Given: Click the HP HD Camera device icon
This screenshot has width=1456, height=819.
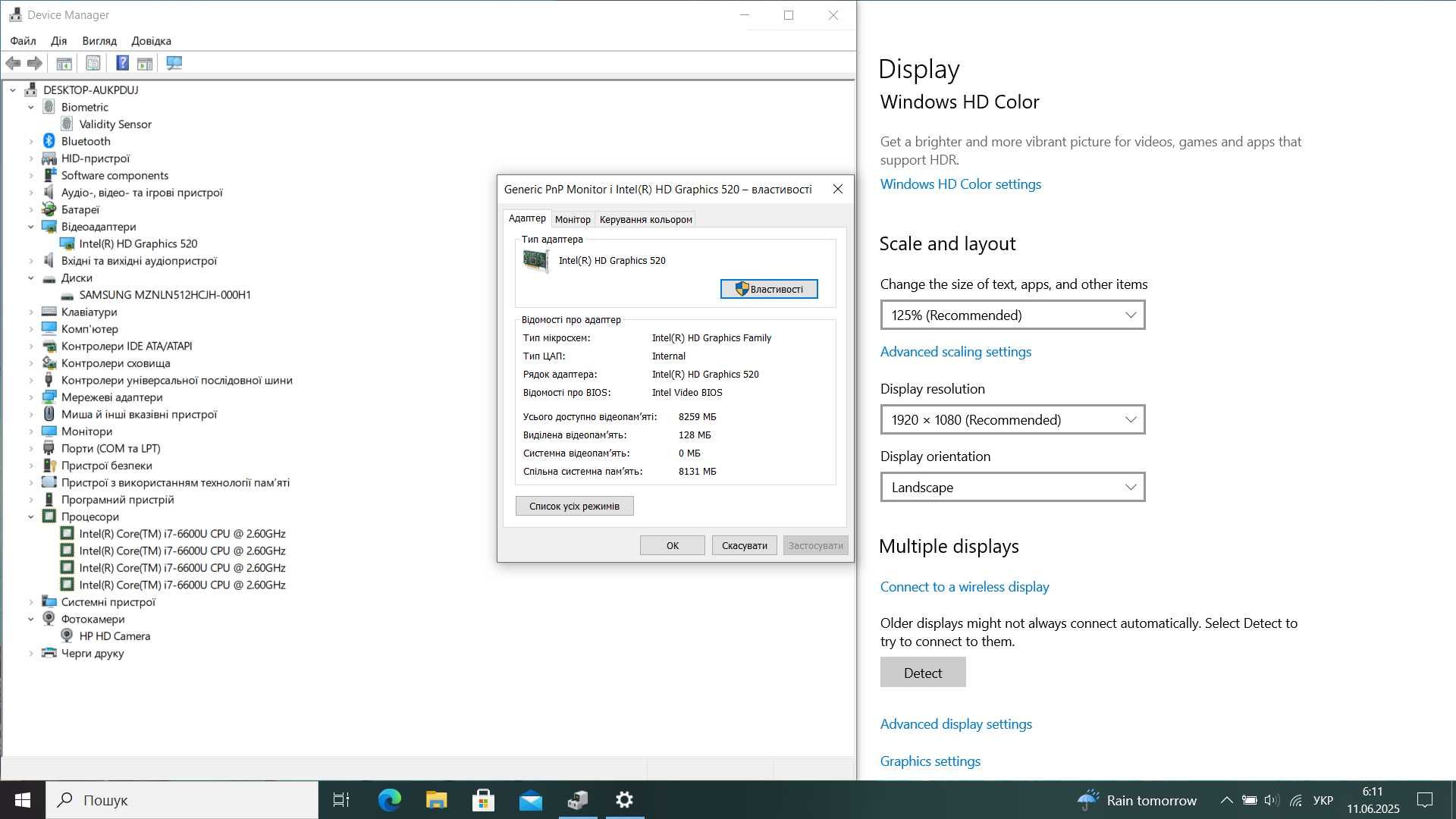Looking at the screenshot, I should point(67,635).
